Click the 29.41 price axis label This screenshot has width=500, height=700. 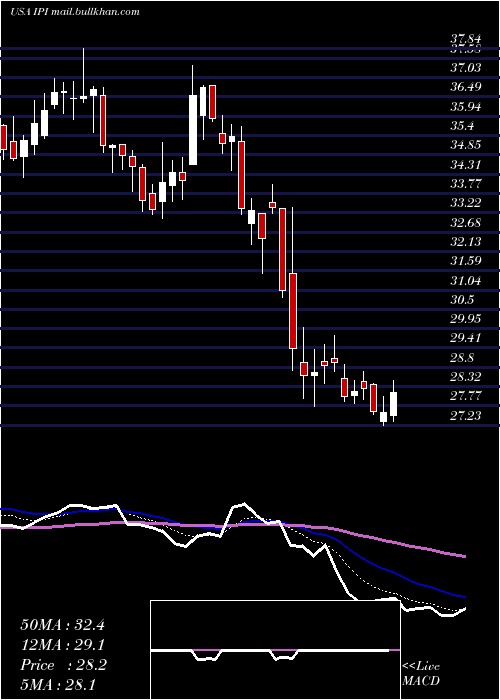[466, 338]
